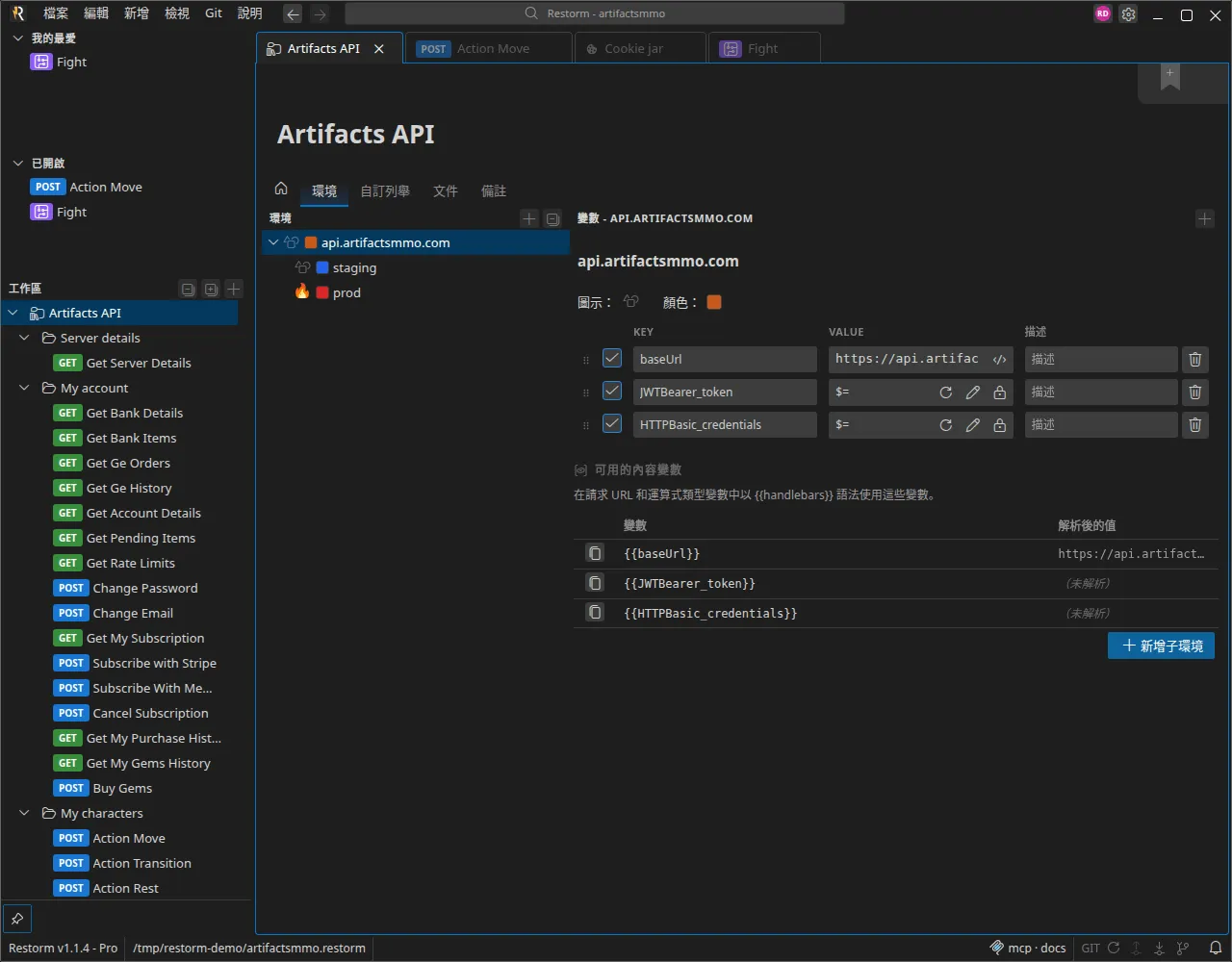The width and height of the screenshot is (1232, 962).
Task: Click the 新增子環境 button
Action: (1162, 646)
